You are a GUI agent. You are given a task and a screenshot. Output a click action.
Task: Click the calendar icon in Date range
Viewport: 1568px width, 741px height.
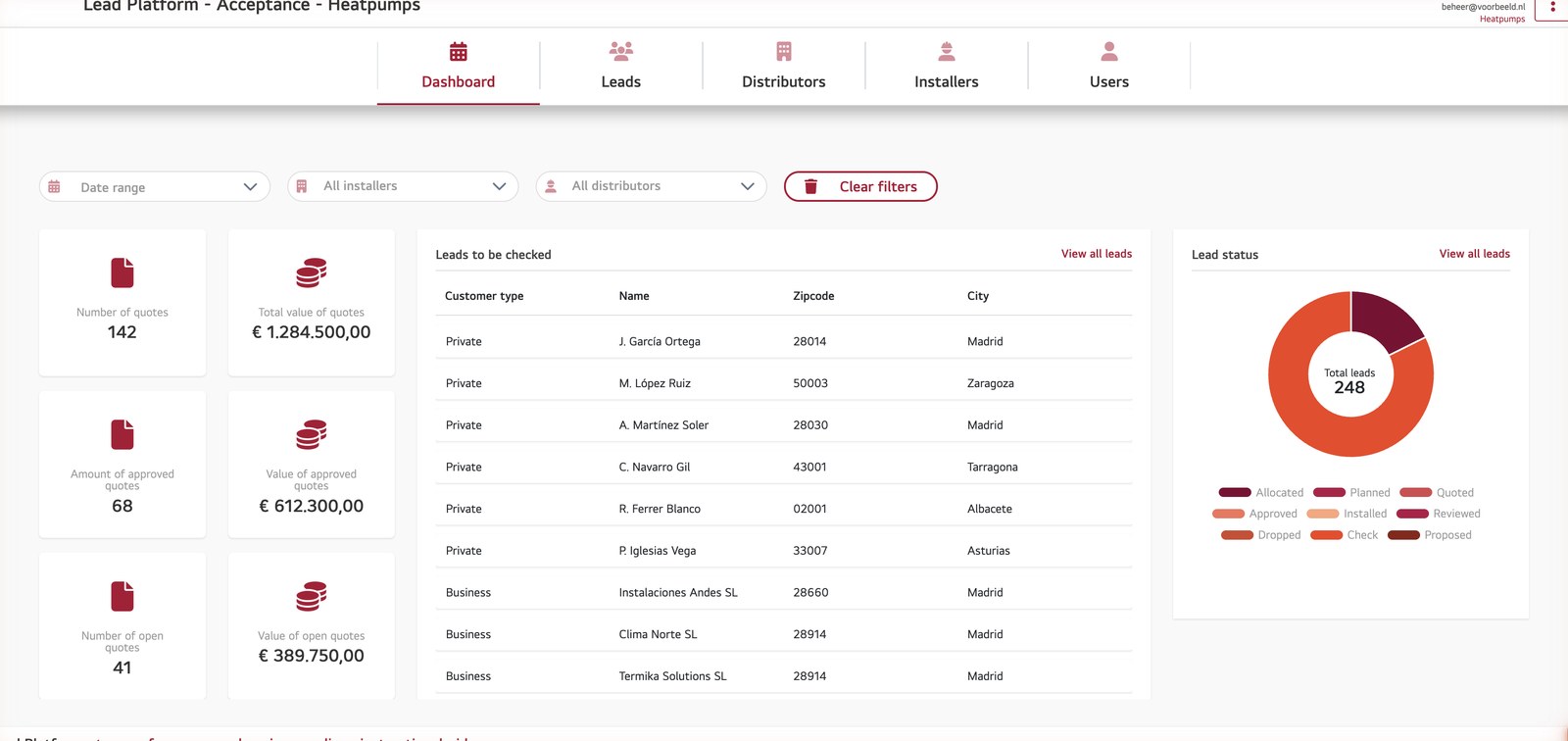pos(55,186)
